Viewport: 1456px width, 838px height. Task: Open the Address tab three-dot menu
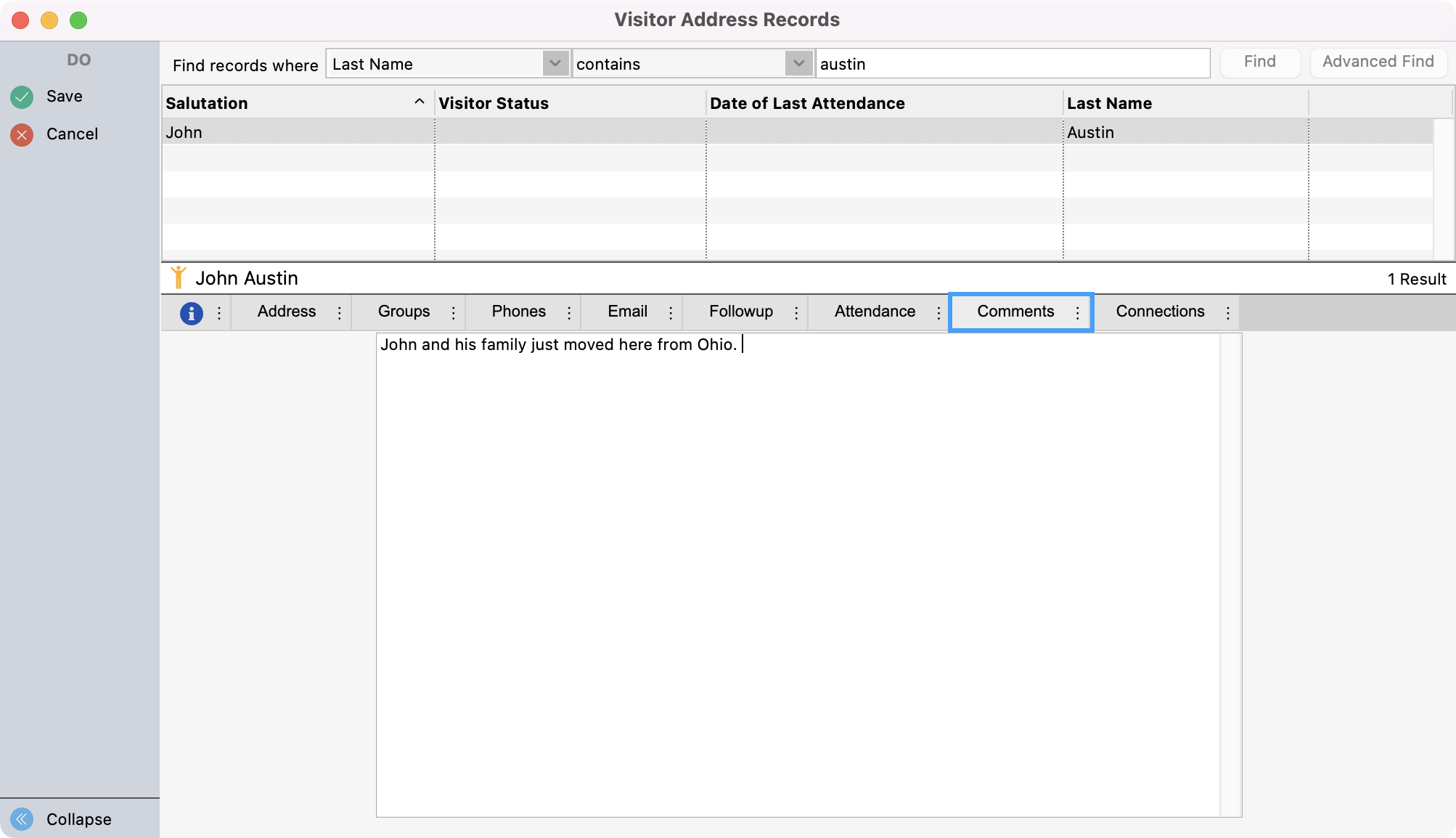point(338,312)
